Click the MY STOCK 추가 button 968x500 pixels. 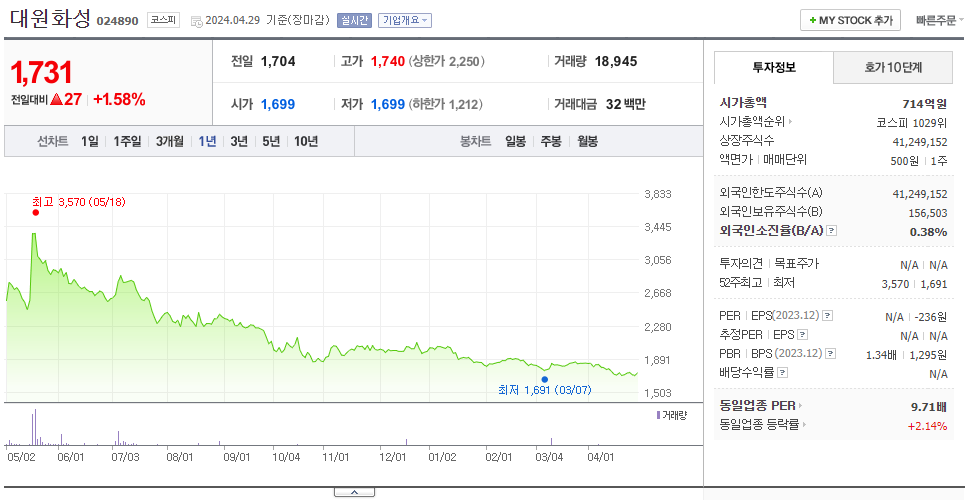point(851,20)
